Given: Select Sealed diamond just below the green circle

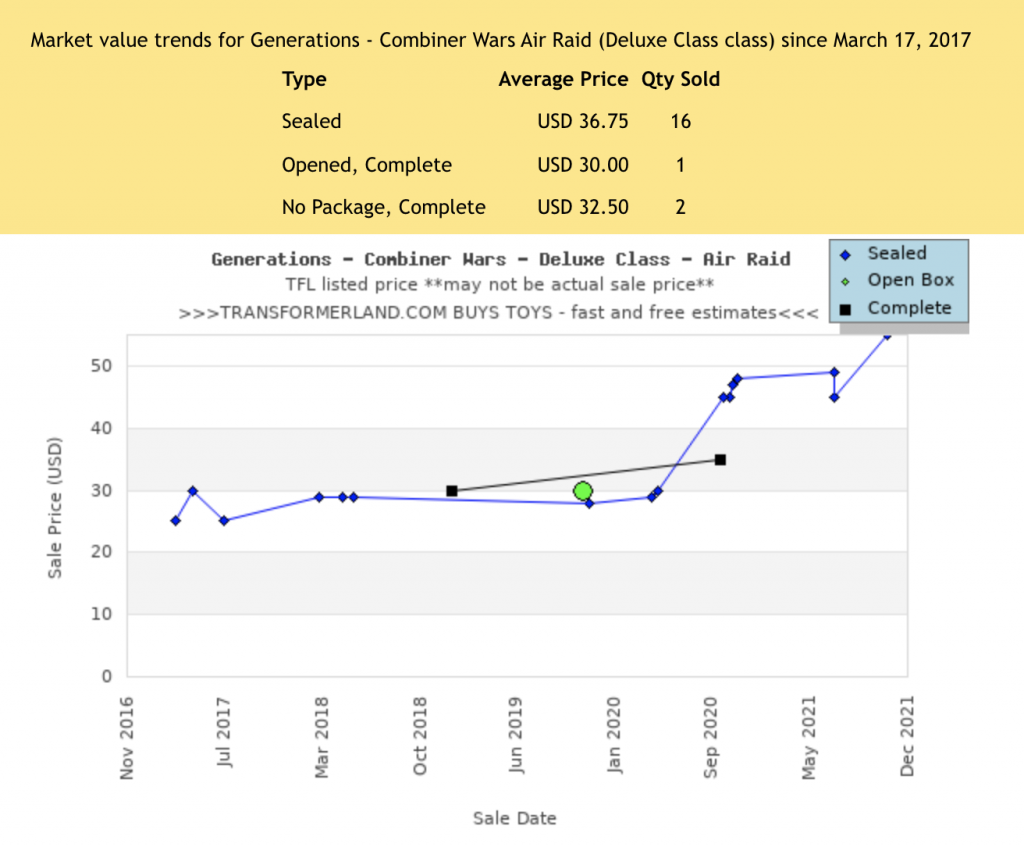Looking at the screenshot, I should (x=589, y=503).
